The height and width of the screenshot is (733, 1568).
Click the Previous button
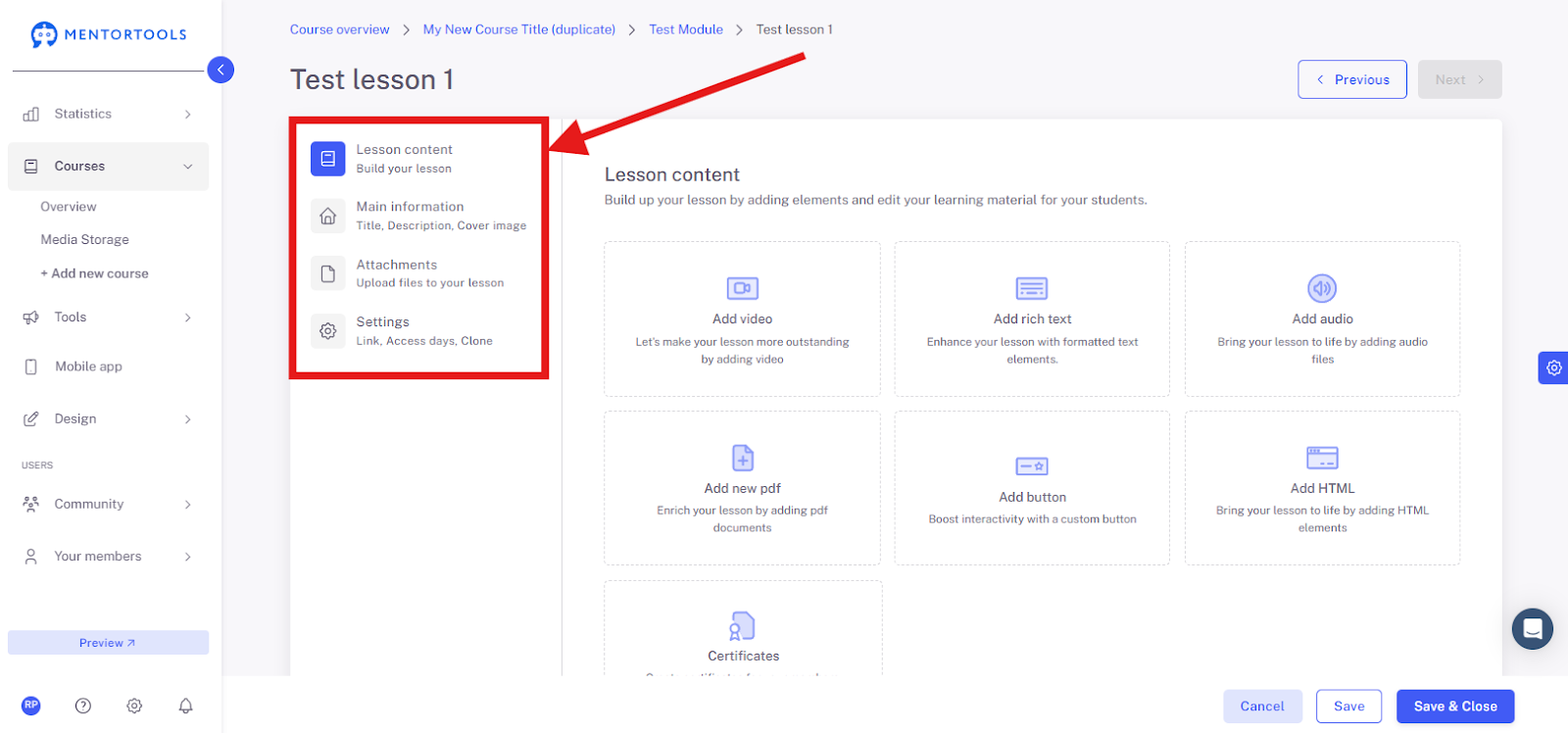point(1352,79)
